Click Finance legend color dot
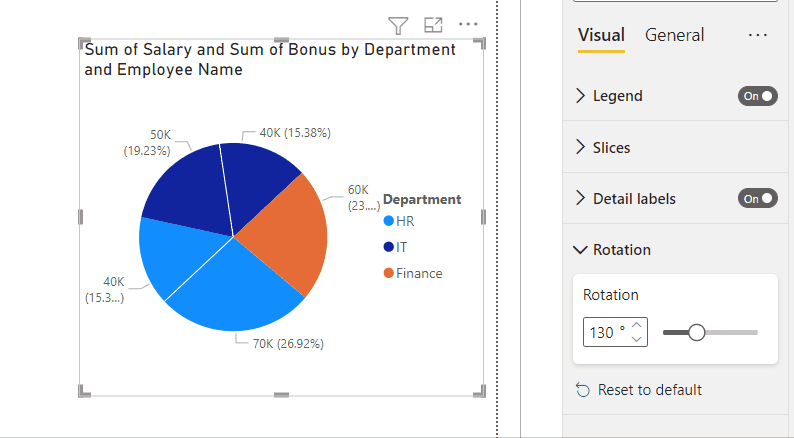This screenshot has width=794, height=438. pyautogui.click(x=389, y=273)
